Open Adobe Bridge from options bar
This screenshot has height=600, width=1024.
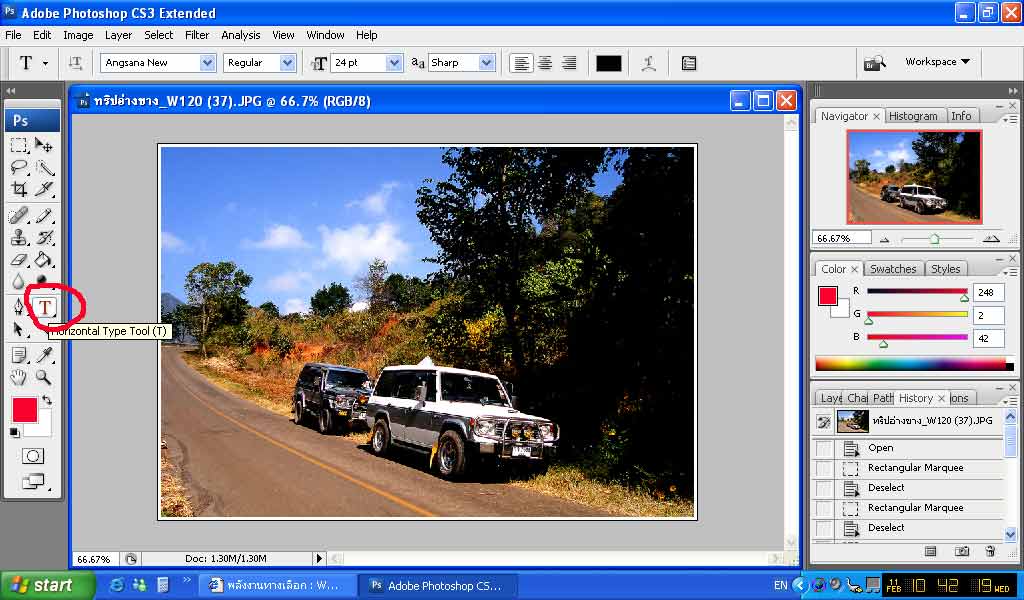click(x=874, y=63)
